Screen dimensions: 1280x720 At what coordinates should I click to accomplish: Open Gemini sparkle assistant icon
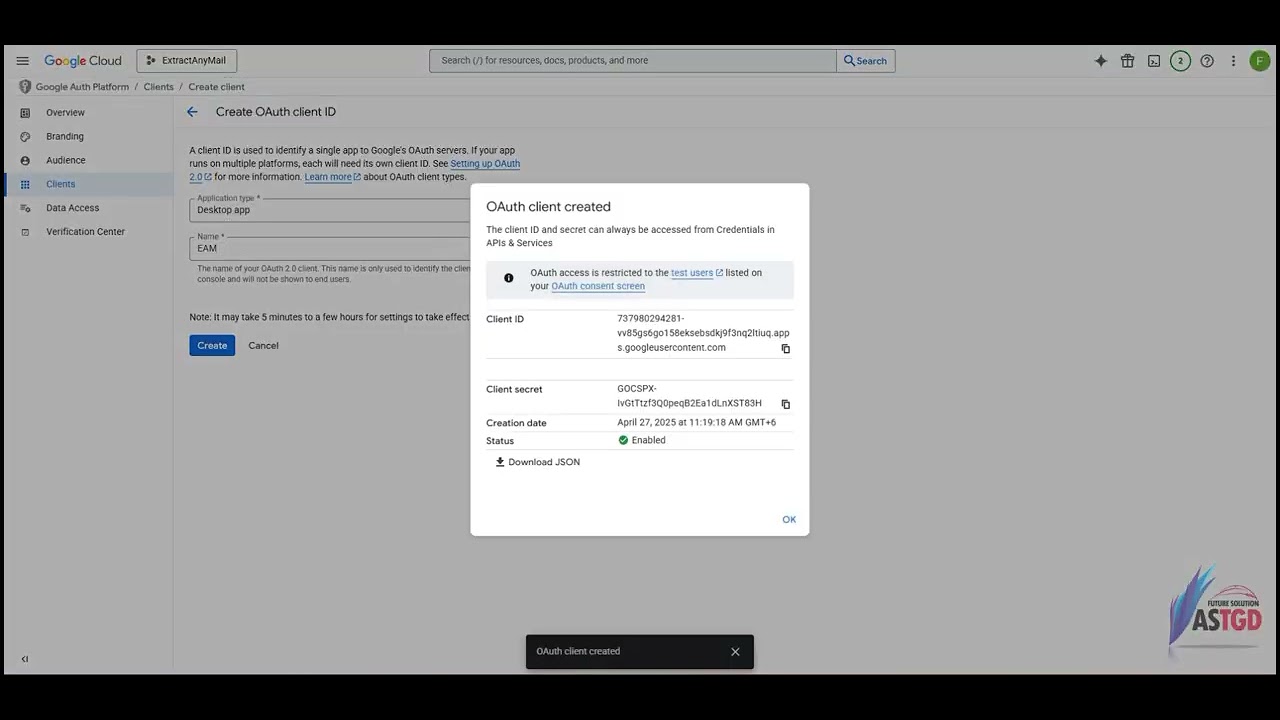click(1101, 61)
